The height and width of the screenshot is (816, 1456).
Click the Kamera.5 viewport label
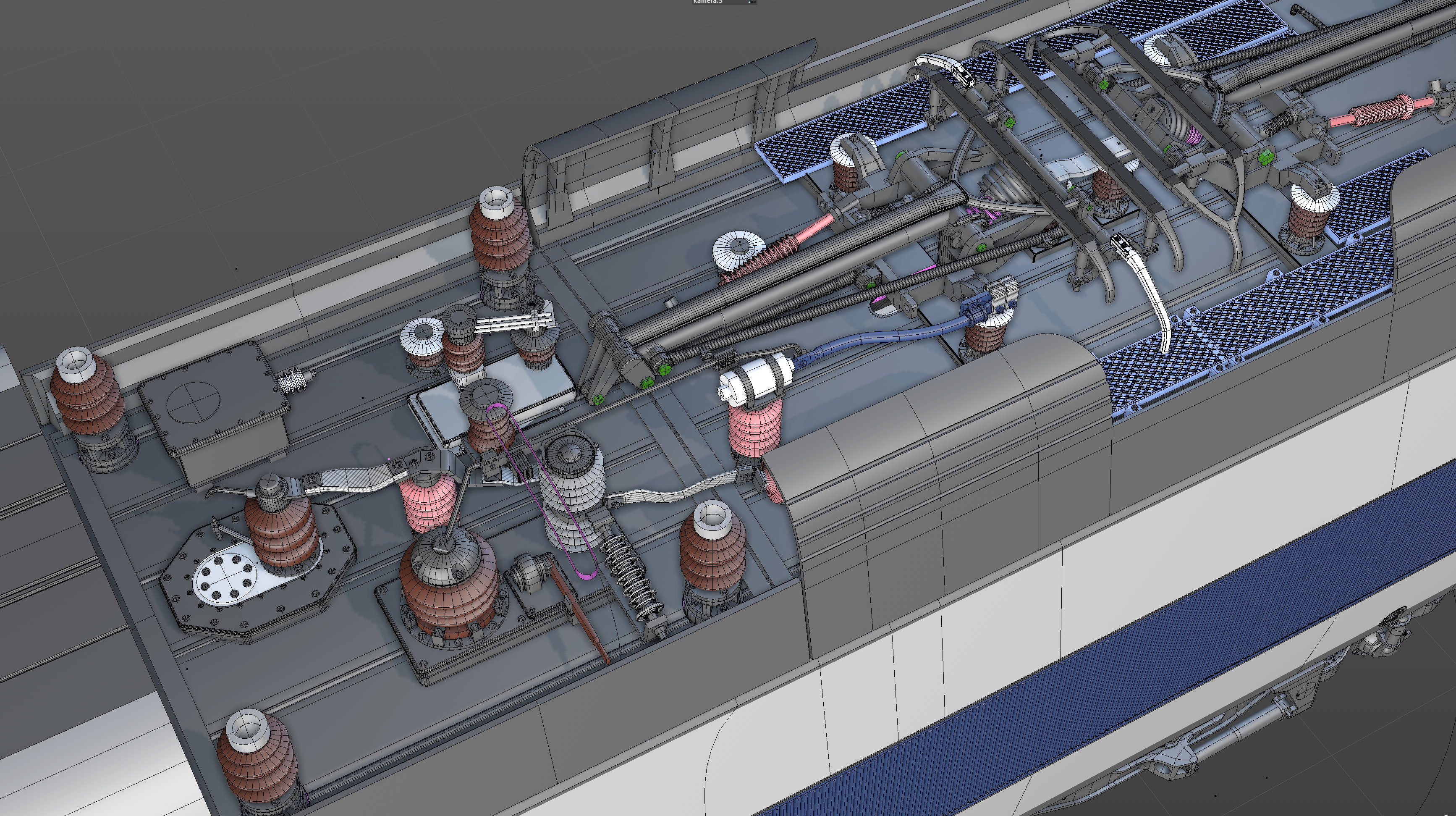coord(708,2)
